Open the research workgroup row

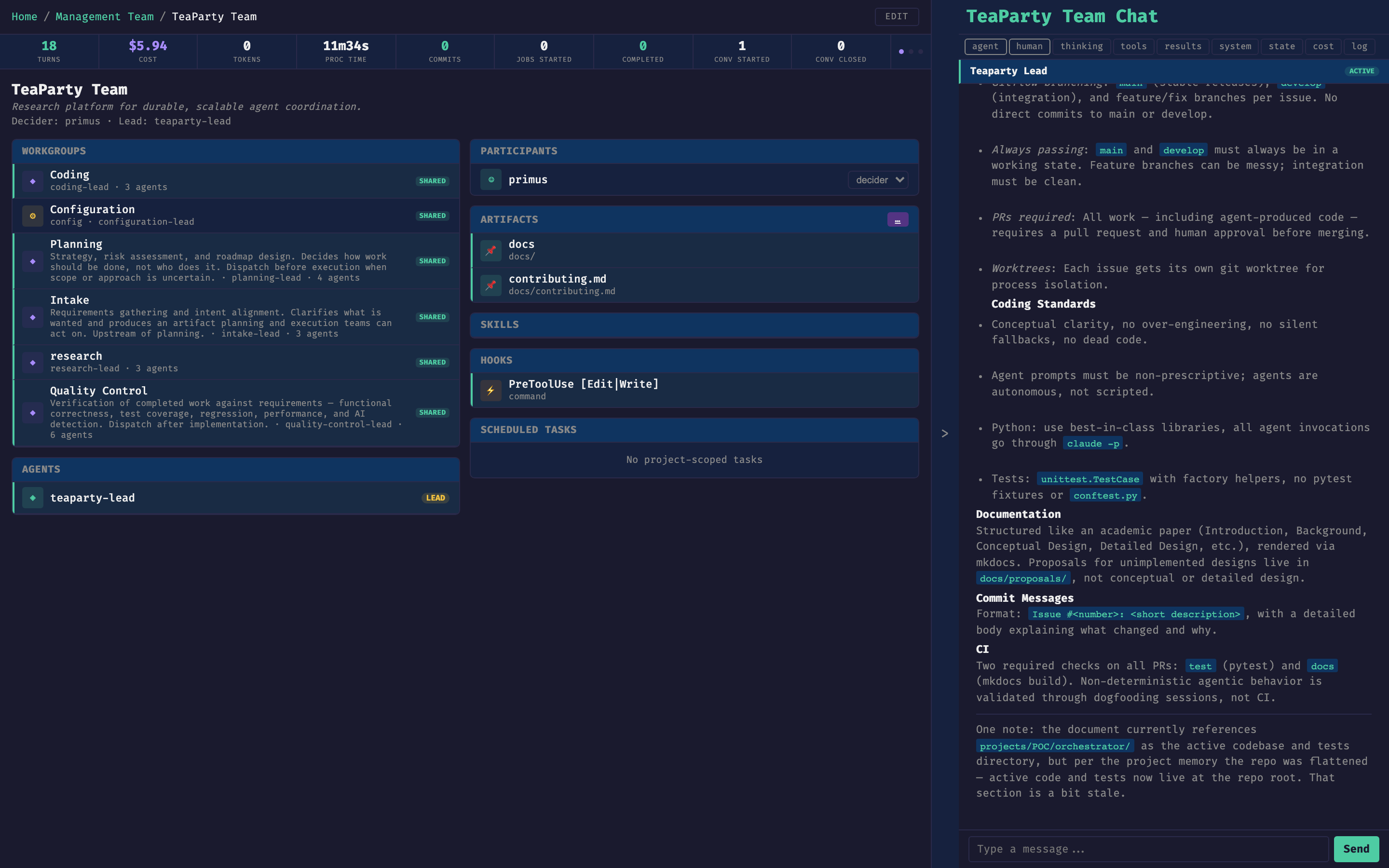236,362
